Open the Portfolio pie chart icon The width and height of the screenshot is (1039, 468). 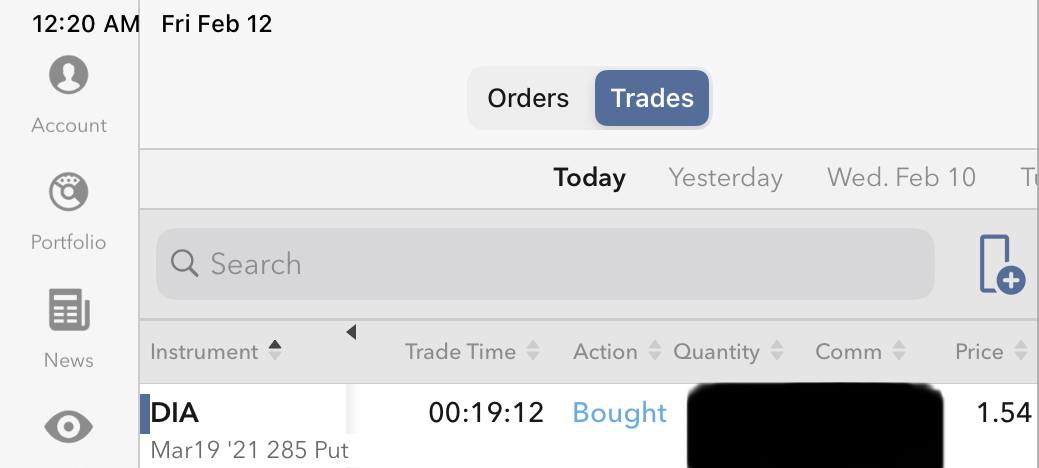tap(69, 192)
